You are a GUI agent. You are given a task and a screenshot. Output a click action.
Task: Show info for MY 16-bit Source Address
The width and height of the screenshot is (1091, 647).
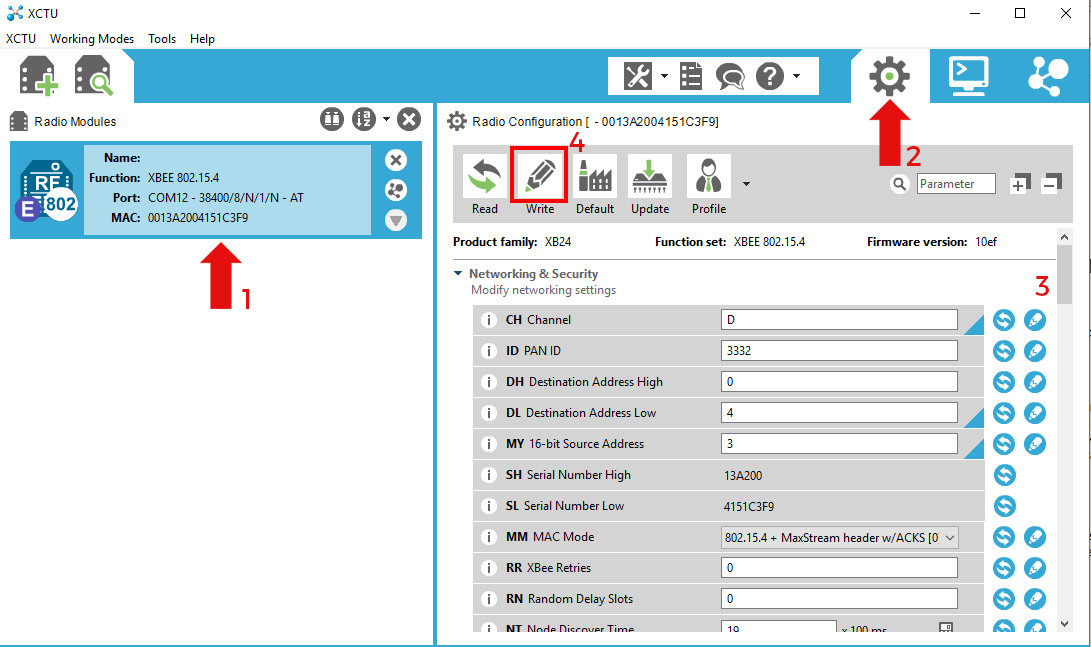488,444
